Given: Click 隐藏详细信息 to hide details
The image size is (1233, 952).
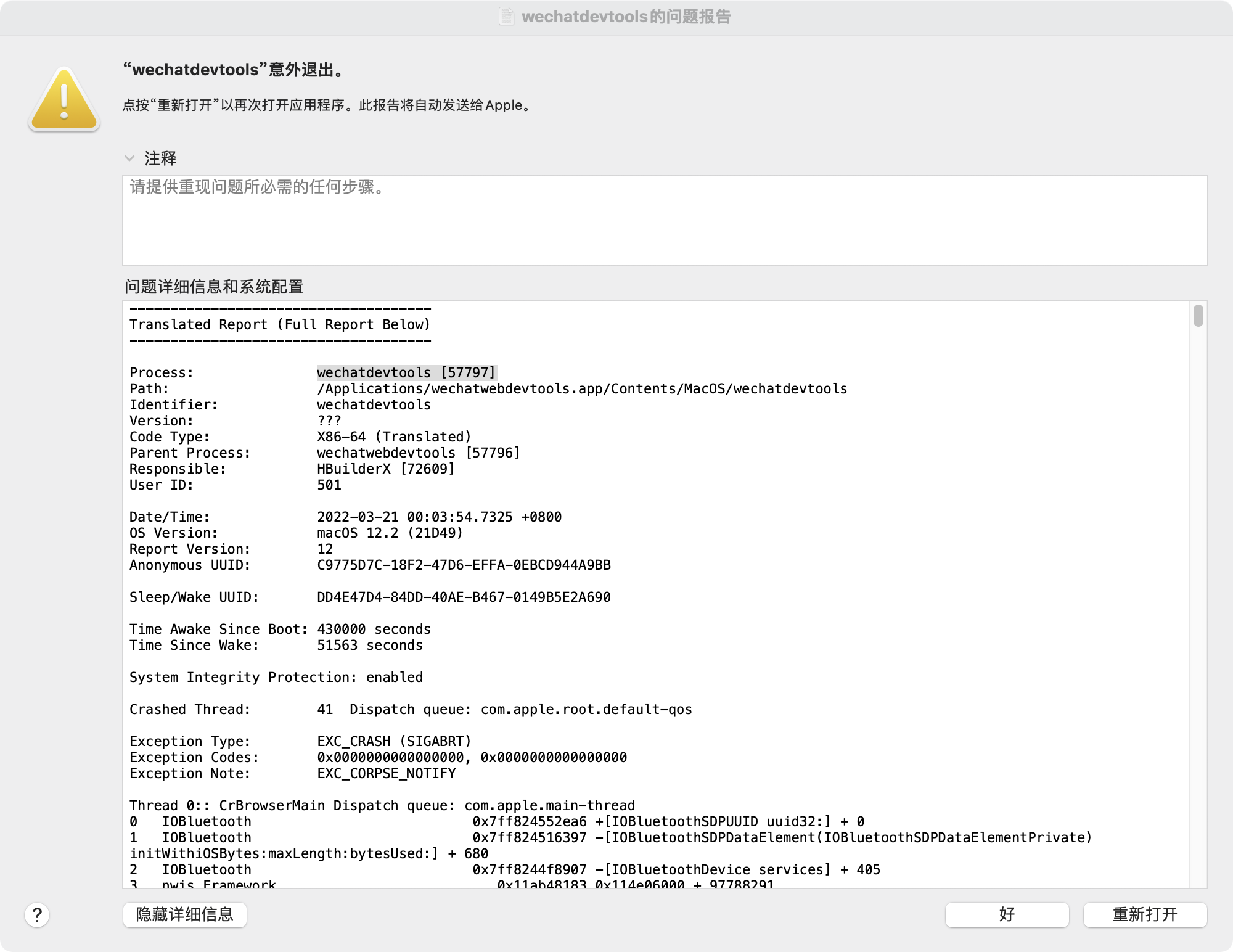Looking at the screenshot, I should pyautogui.click(x=184, y=914).
